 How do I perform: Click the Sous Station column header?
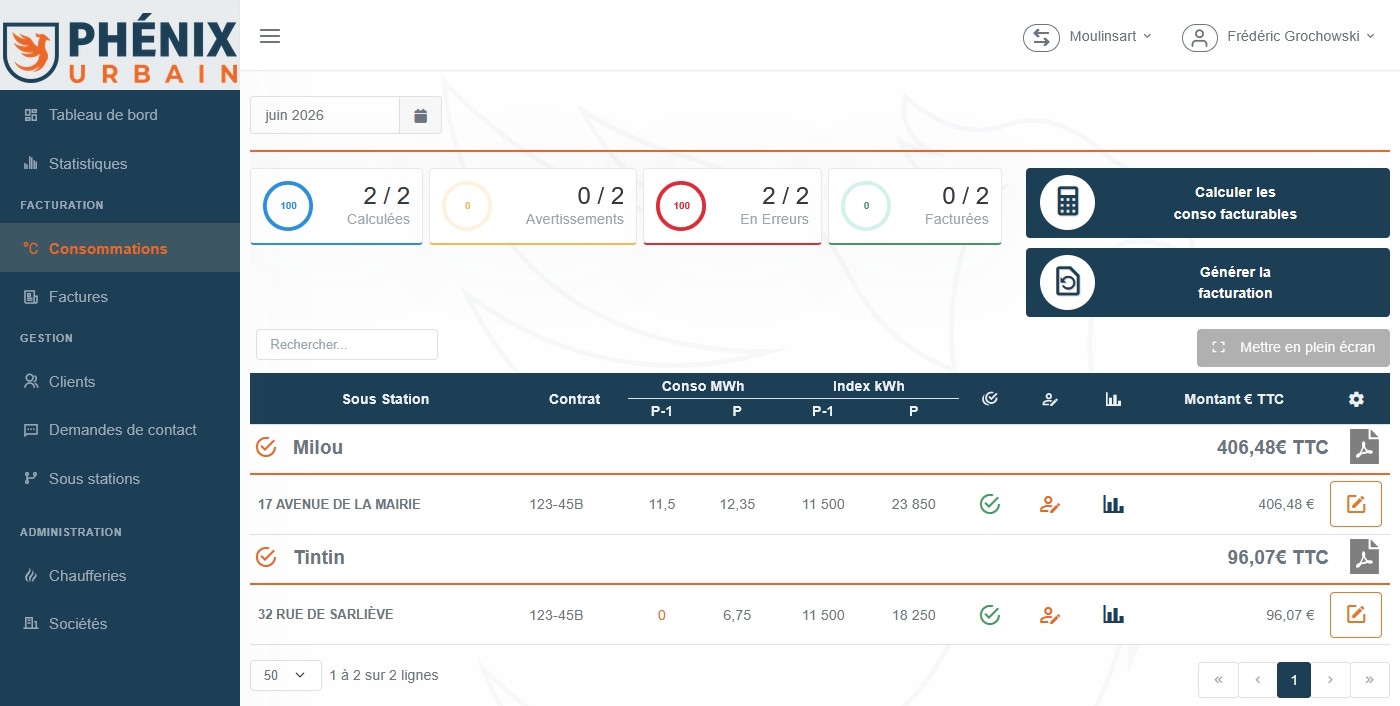click(x=385, y=399)
